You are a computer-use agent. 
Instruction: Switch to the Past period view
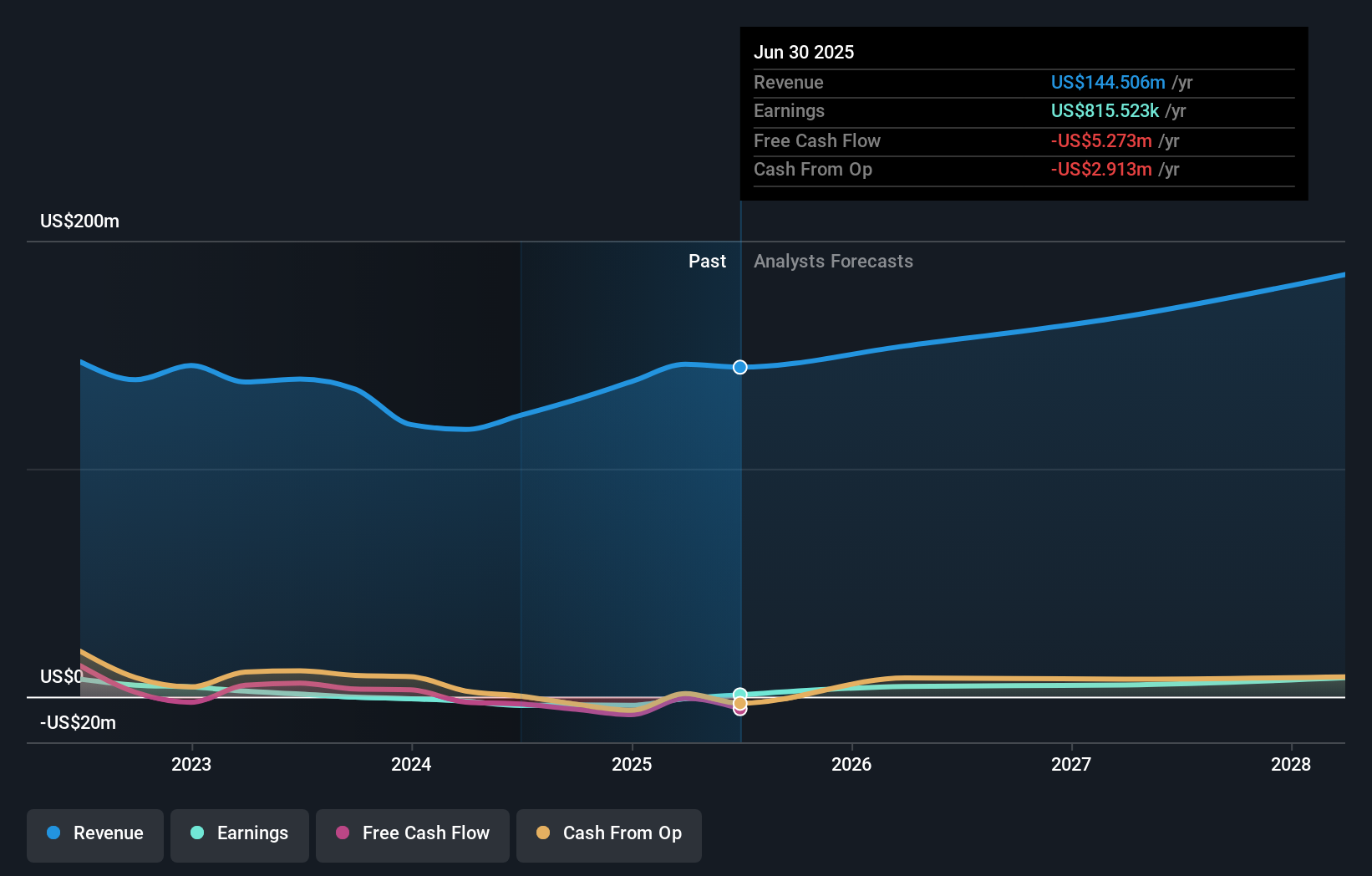coord(707,261)
